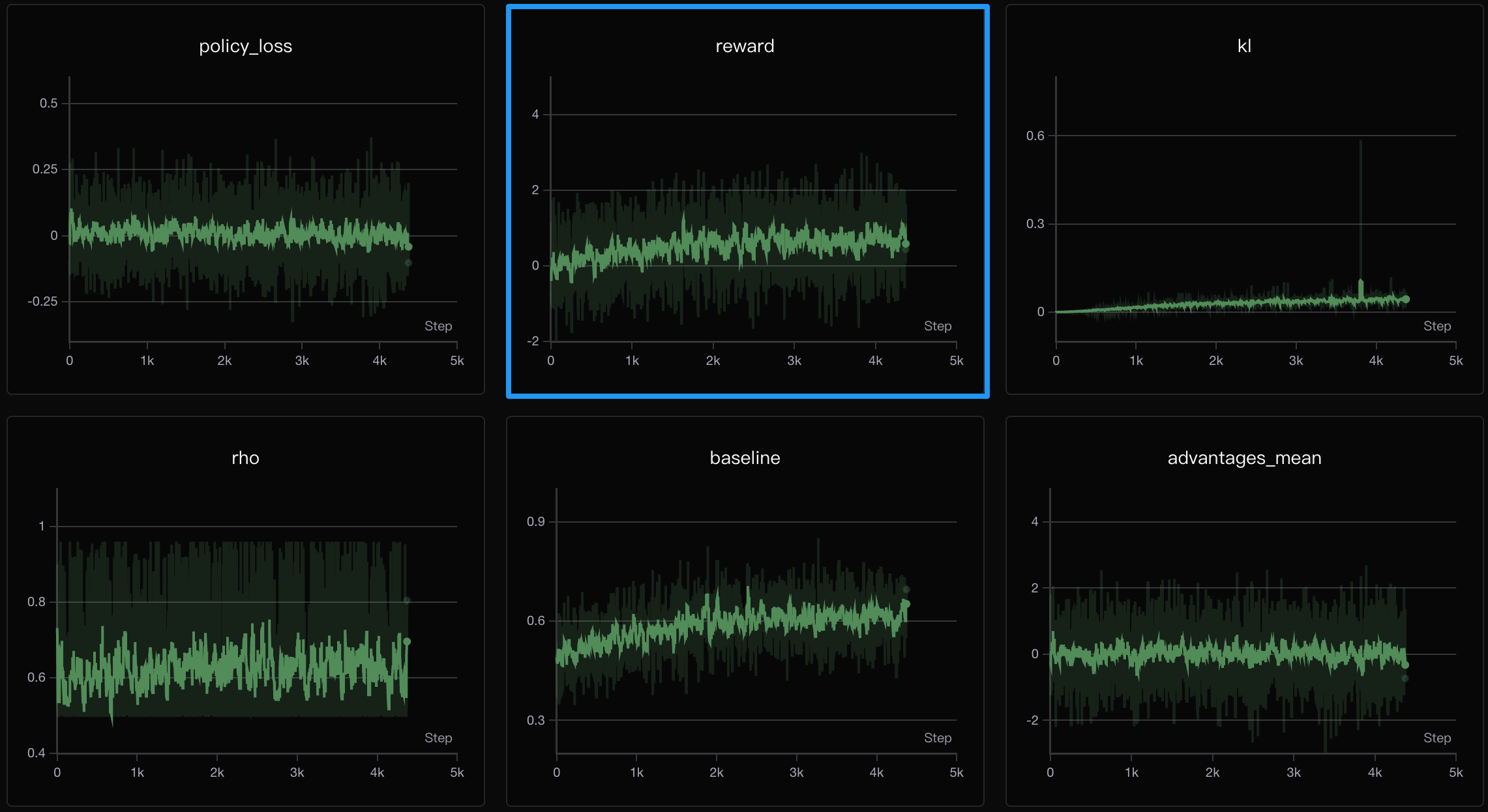Click the policy_loss chart title
The width and height of the screenshot is (1488, 812).
pyautogui.click(x=245, y=46)
